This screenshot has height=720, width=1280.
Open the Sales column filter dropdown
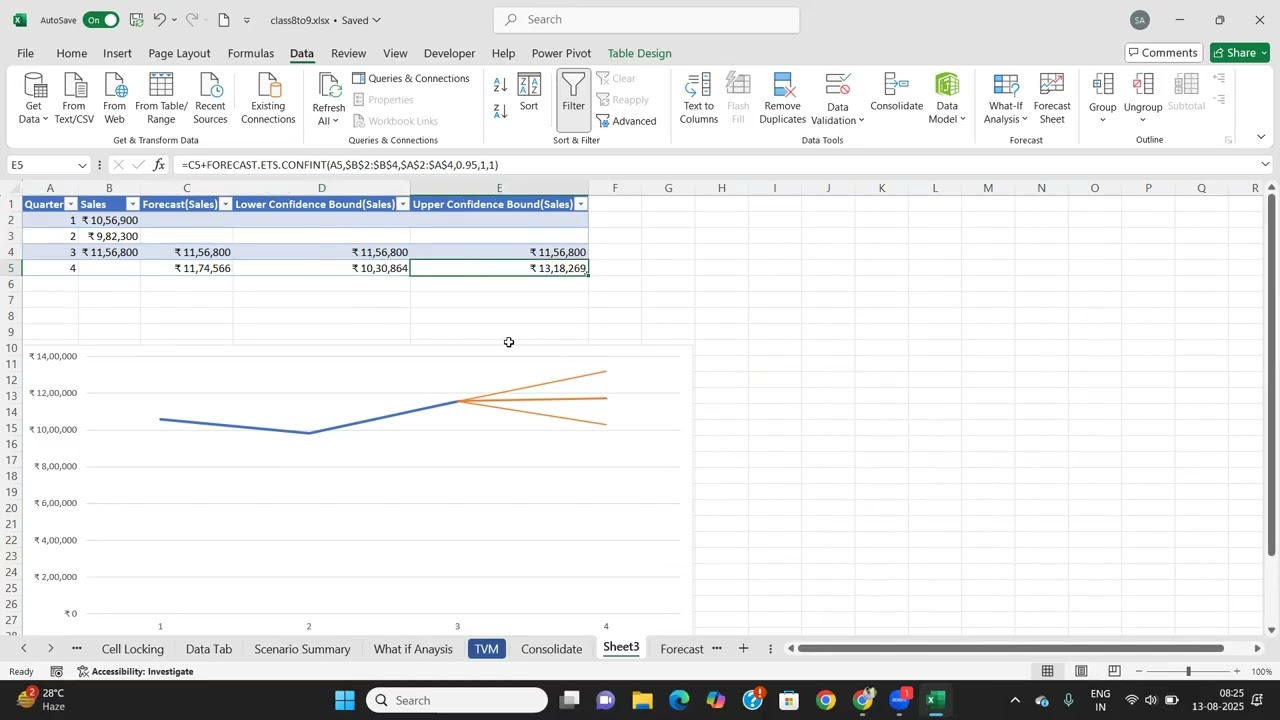(132, 204)
